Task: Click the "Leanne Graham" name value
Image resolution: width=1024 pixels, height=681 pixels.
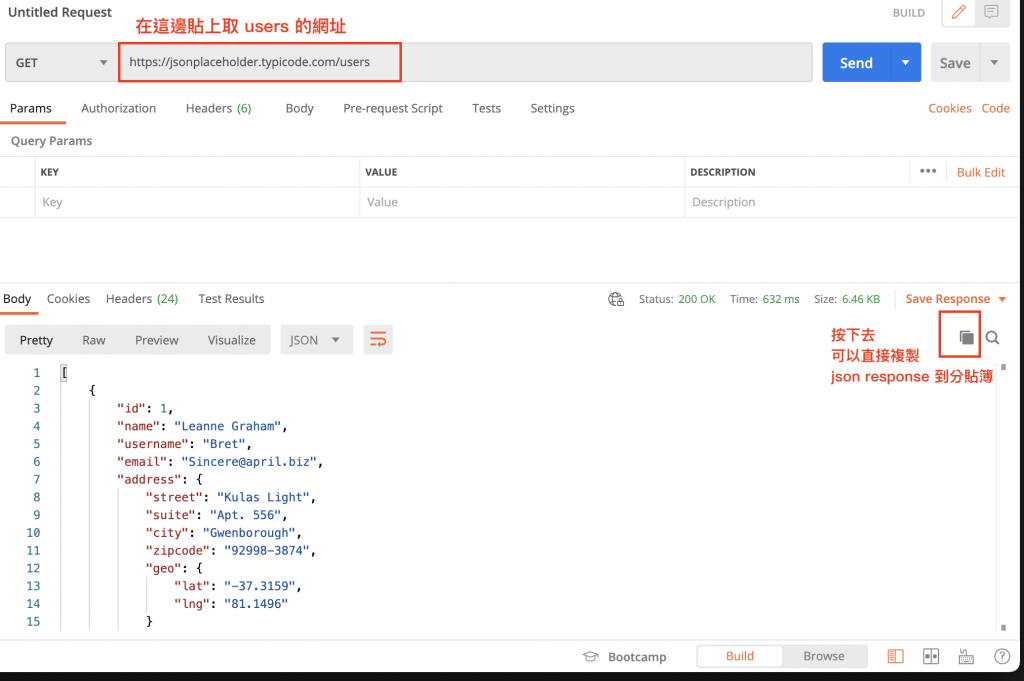Action: coord(227,426)
